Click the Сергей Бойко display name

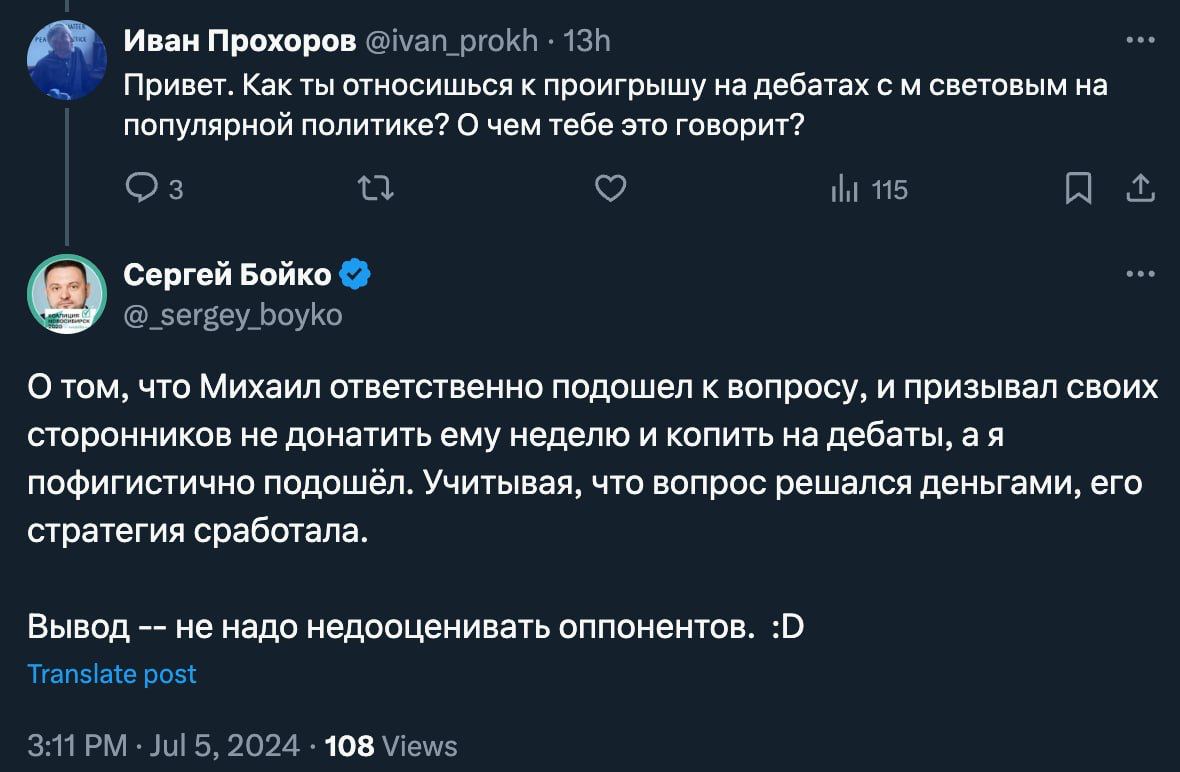coord(228,273)
